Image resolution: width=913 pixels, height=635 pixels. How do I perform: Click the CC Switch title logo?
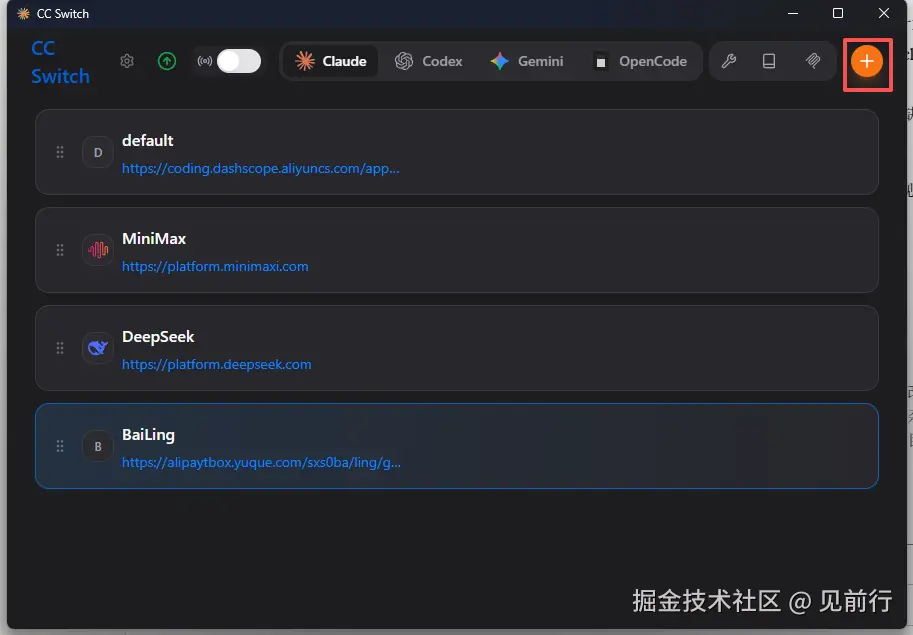pyautogui.click(x=61, y=62)
